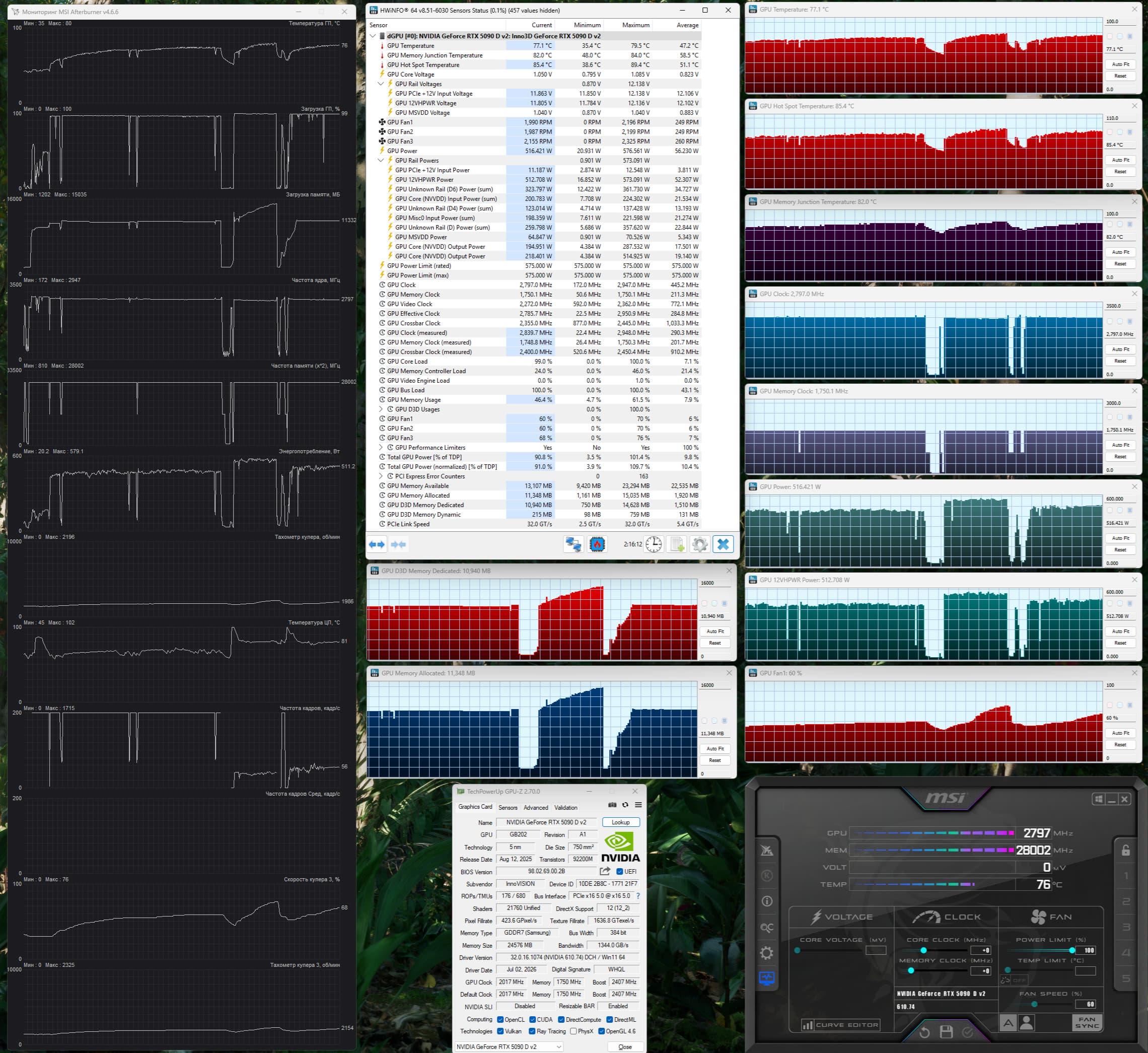
Task: Click MSI Afterburner dragon logo icon
Action: click(x=767, y=851)
